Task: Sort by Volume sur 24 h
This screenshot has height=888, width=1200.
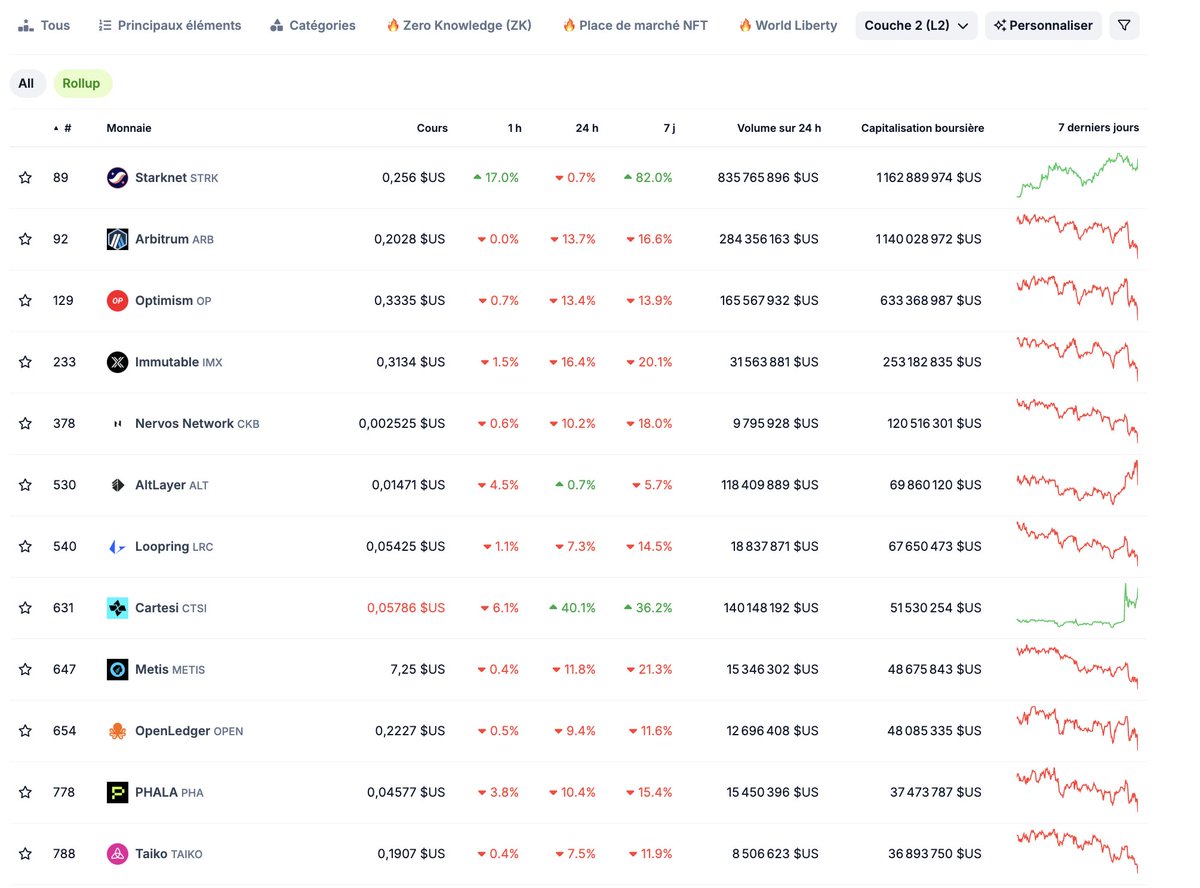Action: [779, 128]
